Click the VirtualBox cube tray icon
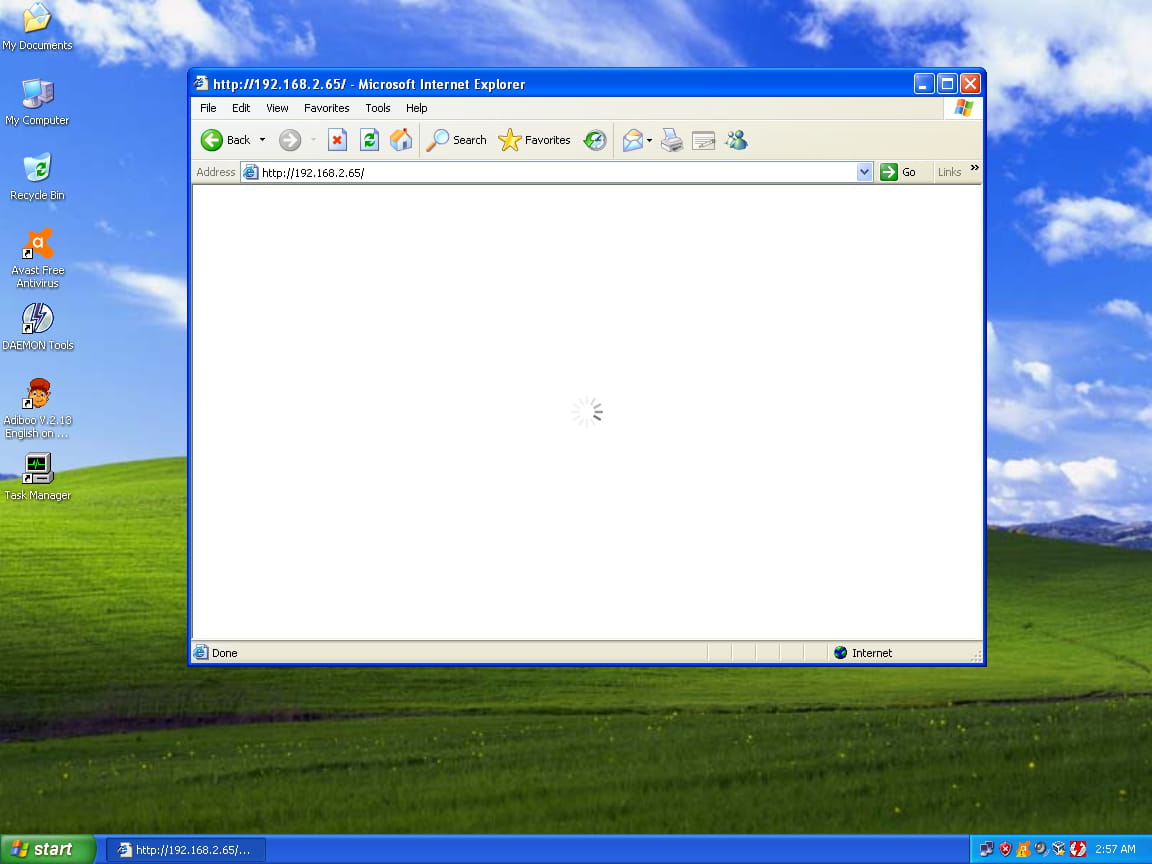Screen dimensions: 1152x864 coord(1059,849)
